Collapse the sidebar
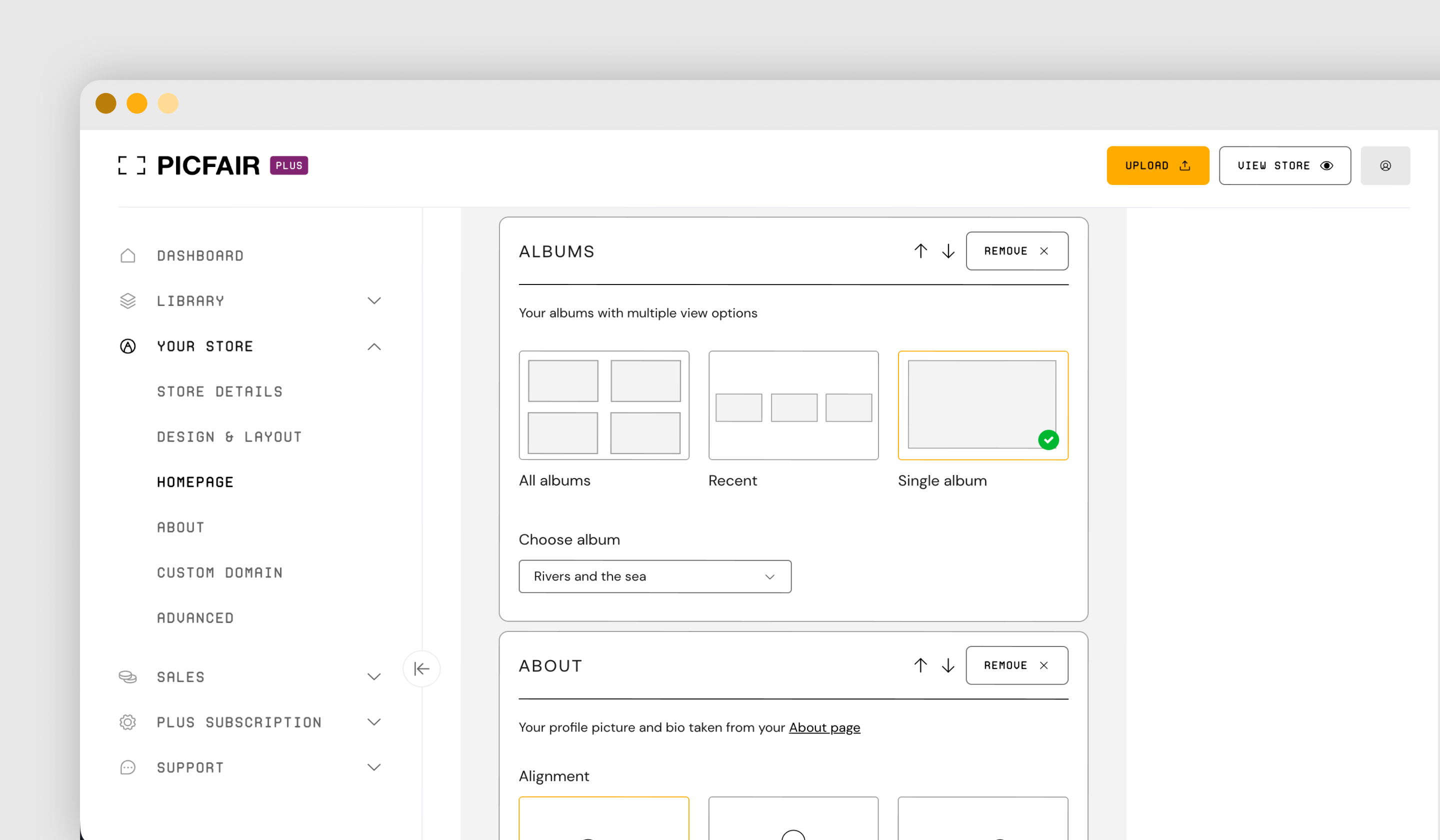 421,668
